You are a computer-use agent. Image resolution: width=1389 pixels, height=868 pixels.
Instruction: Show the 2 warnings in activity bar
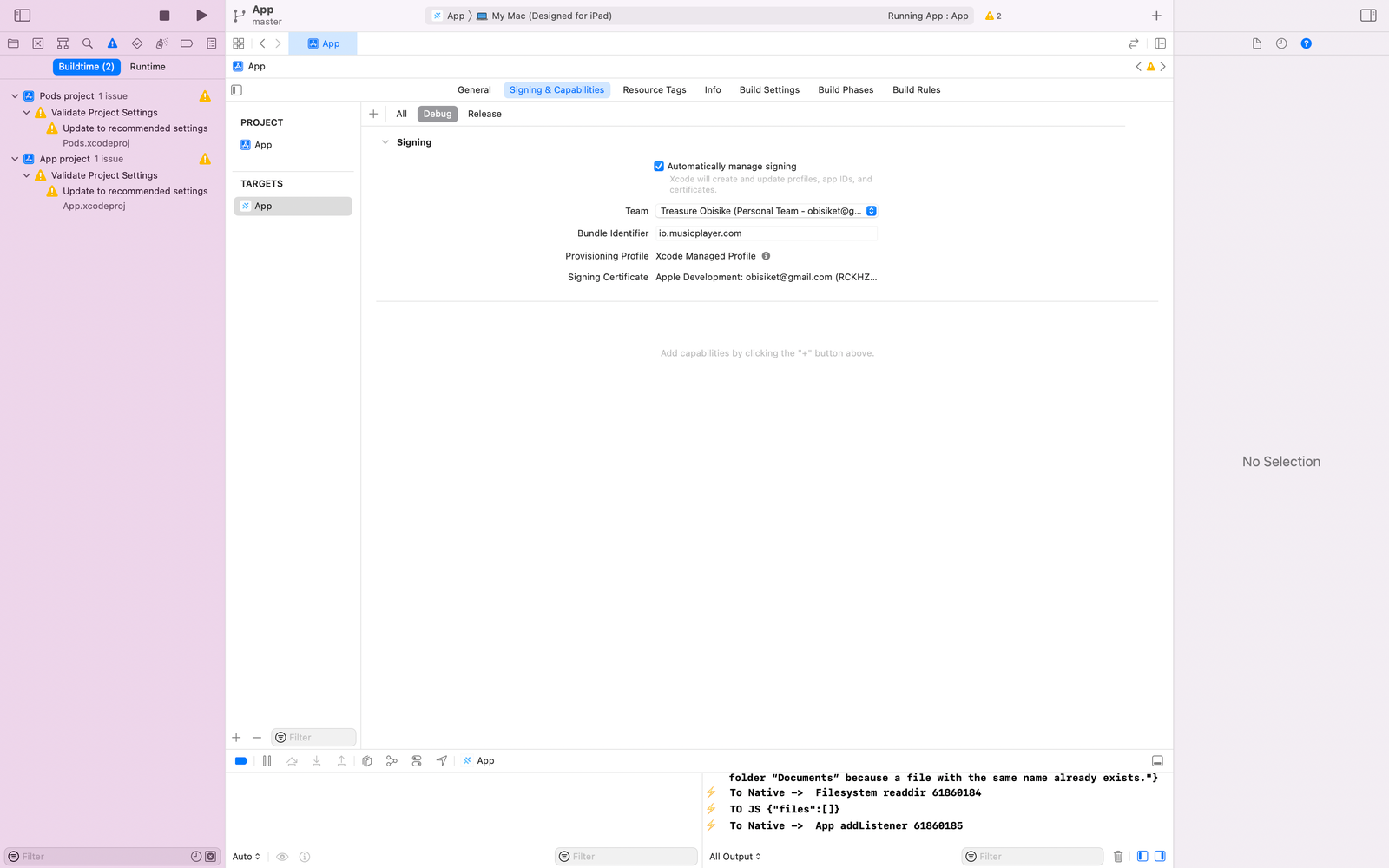click(993, 16)
